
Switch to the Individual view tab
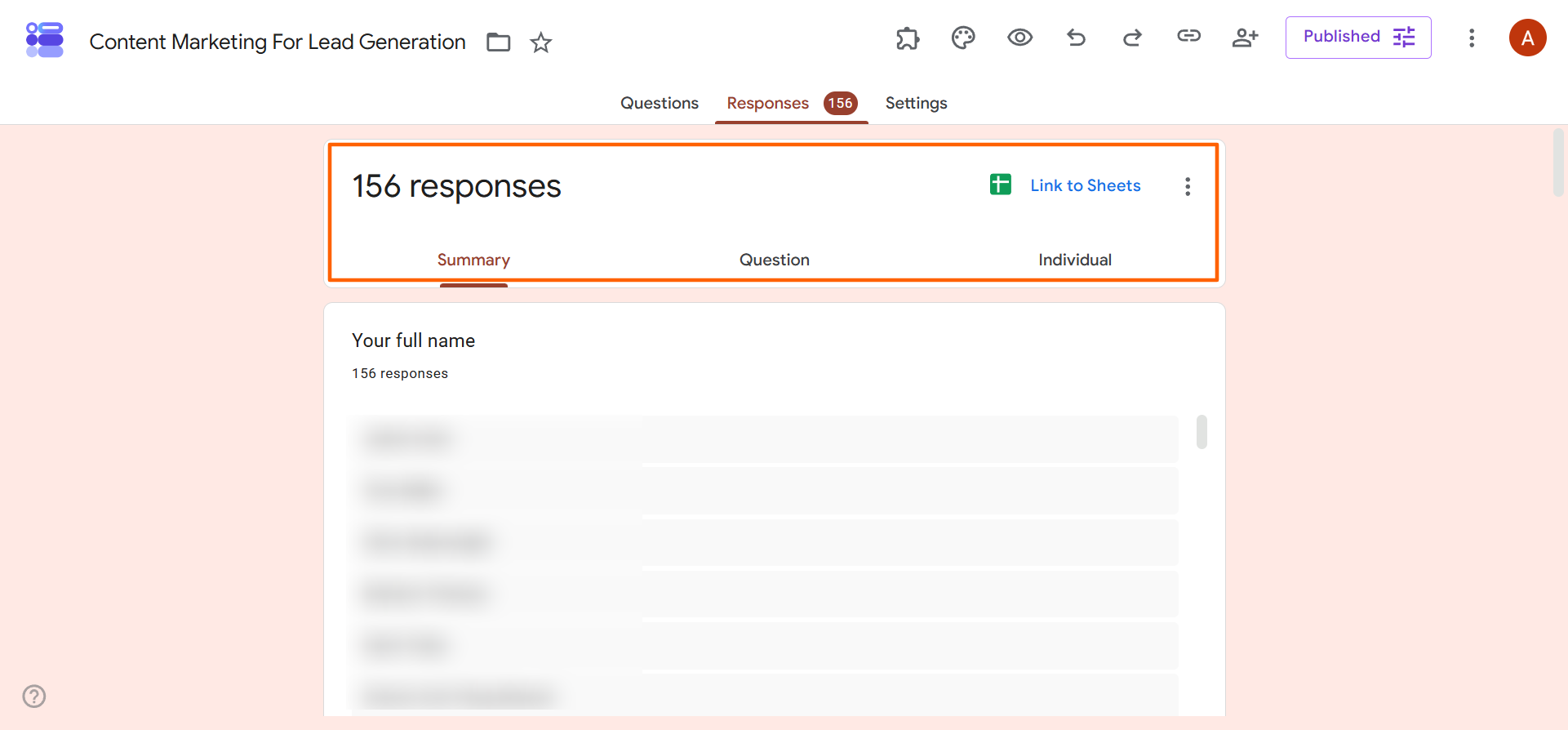pyautogui.click(x=1074, y=260)
